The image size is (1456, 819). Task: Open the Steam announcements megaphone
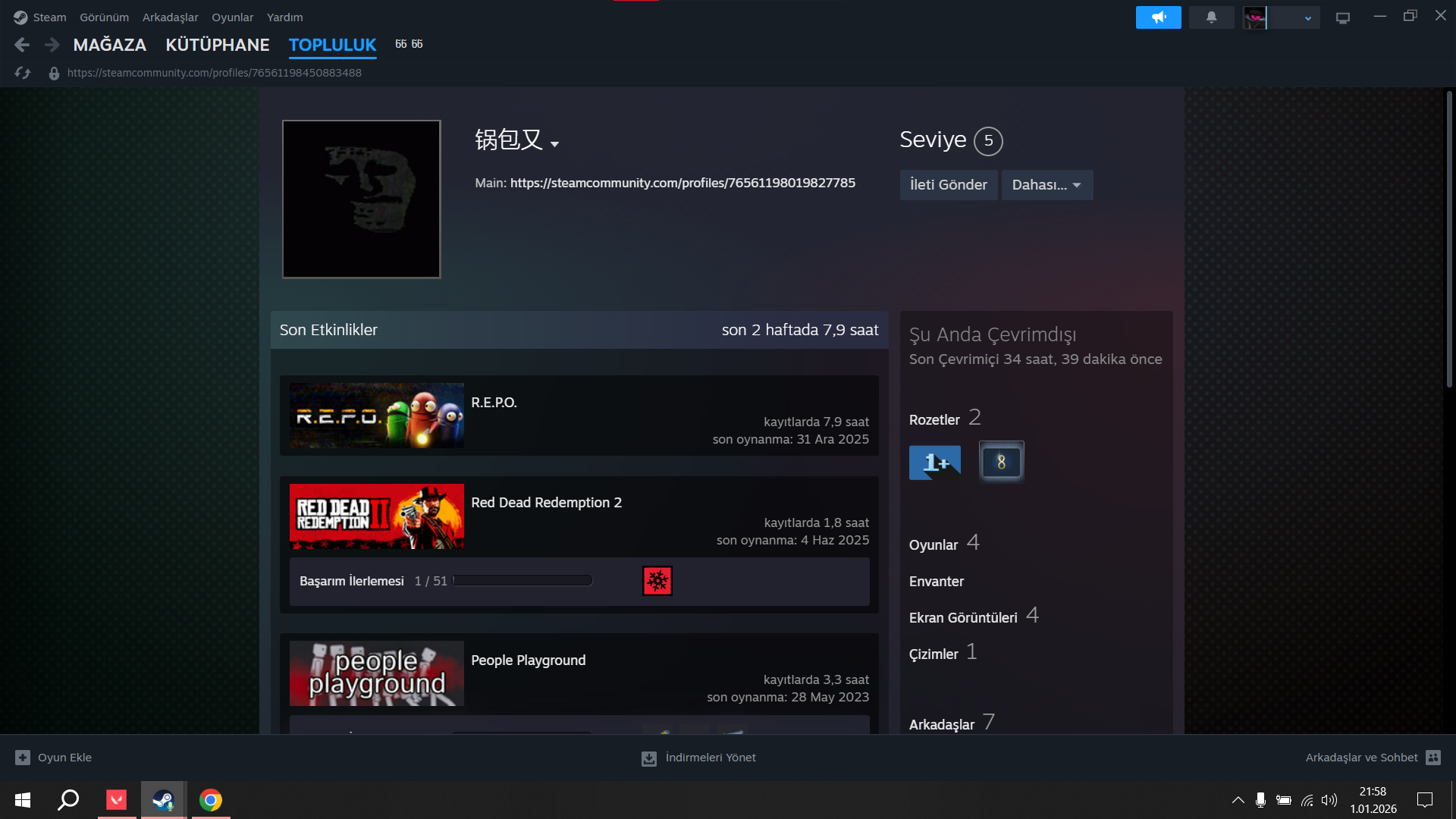coord(1158,17)
